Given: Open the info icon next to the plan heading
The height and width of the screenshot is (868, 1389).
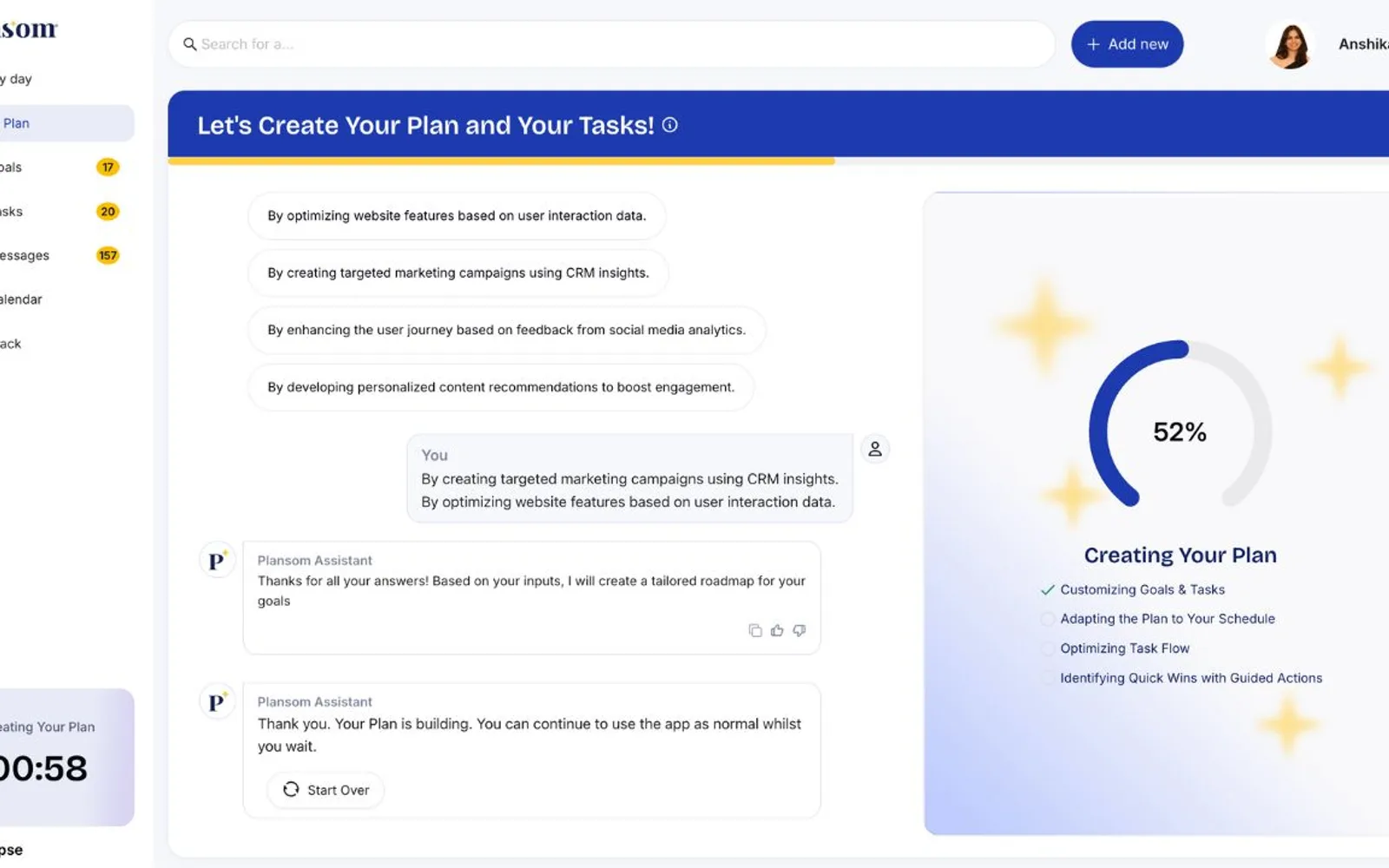Looking at the screenshot, I should [x=670, y=125].
